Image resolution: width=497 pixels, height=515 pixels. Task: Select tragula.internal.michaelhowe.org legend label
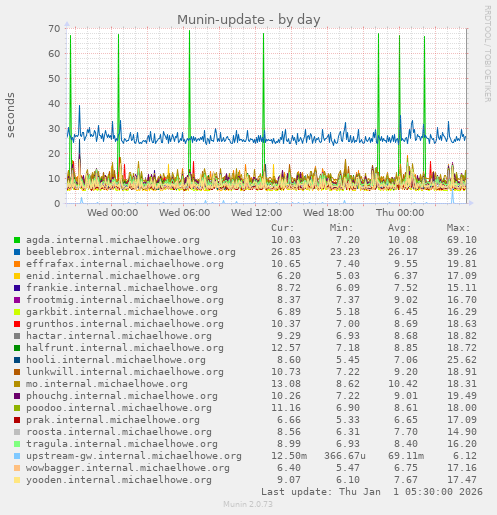pyautogui.click(x=122, y=444)
